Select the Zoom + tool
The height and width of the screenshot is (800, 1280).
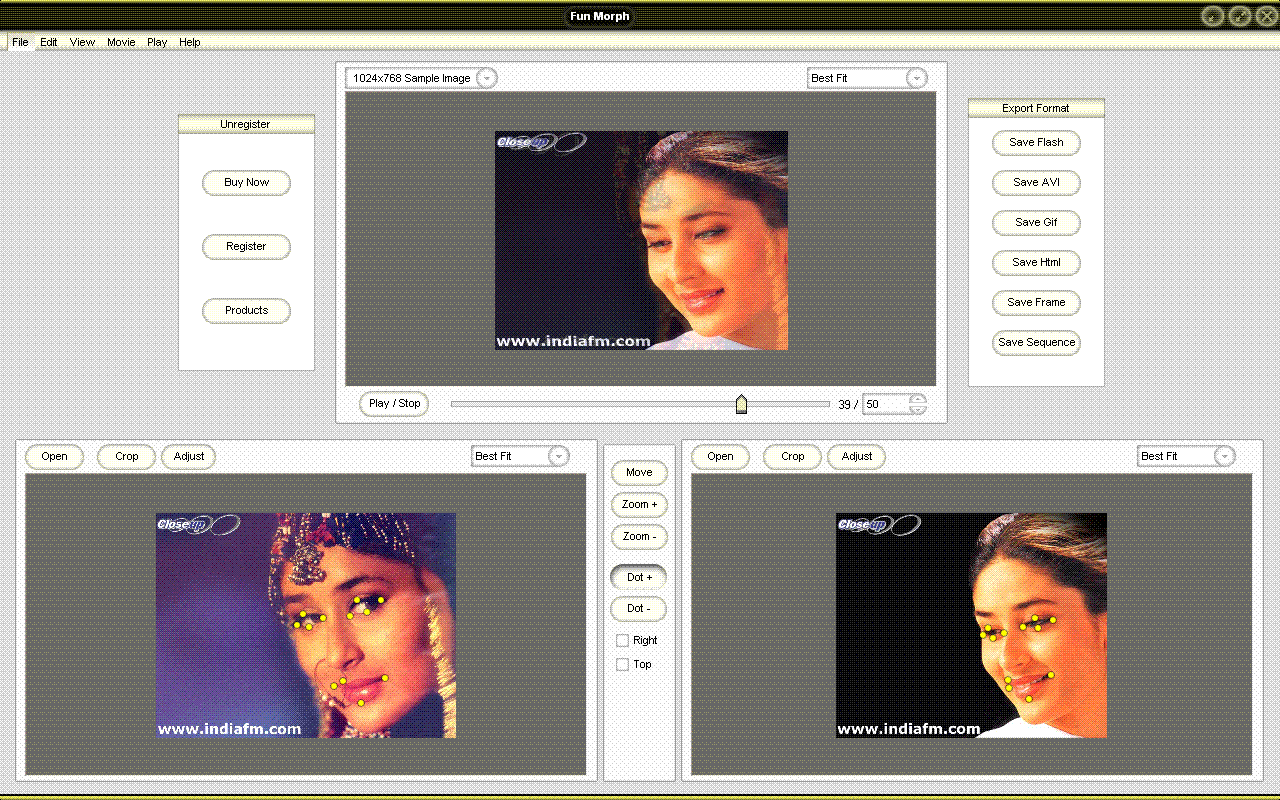point(639,505)
